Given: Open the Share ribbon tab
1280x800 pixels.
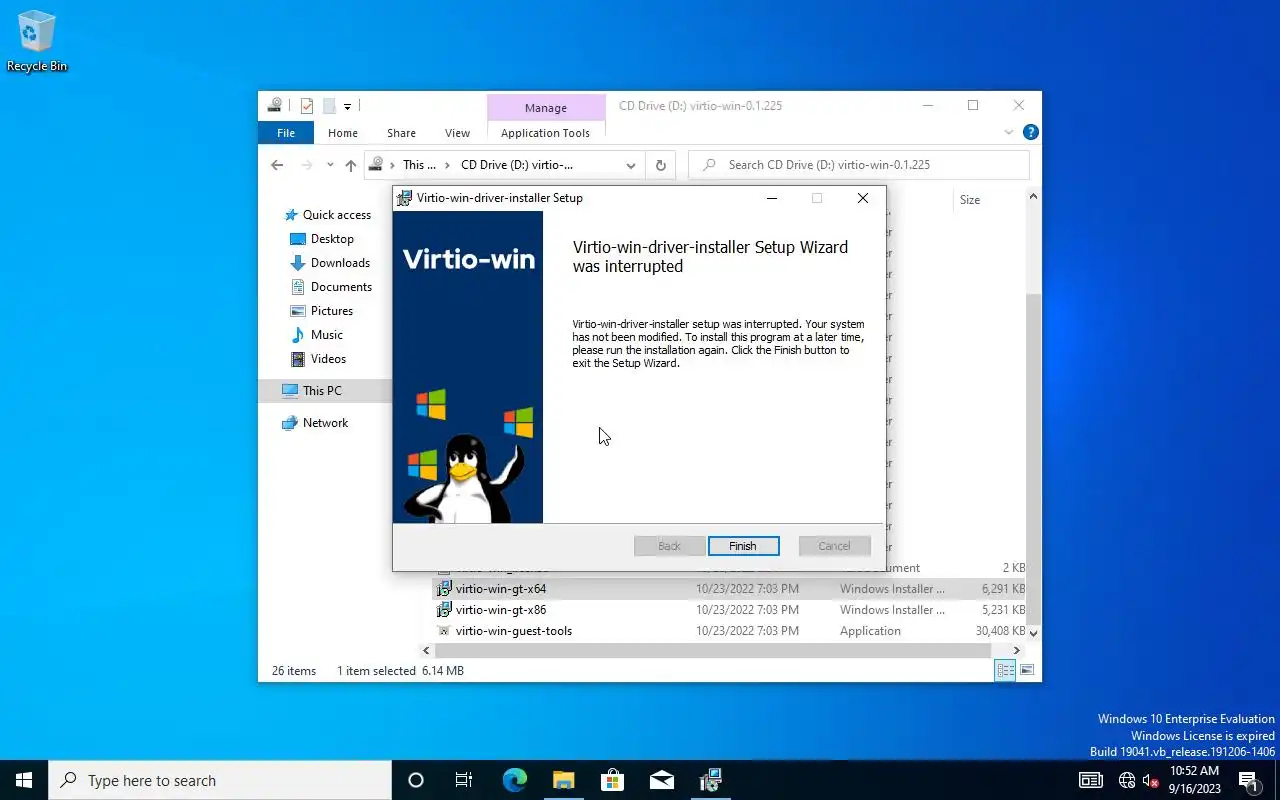Looking at the screenshot, I should pos(401,133).
